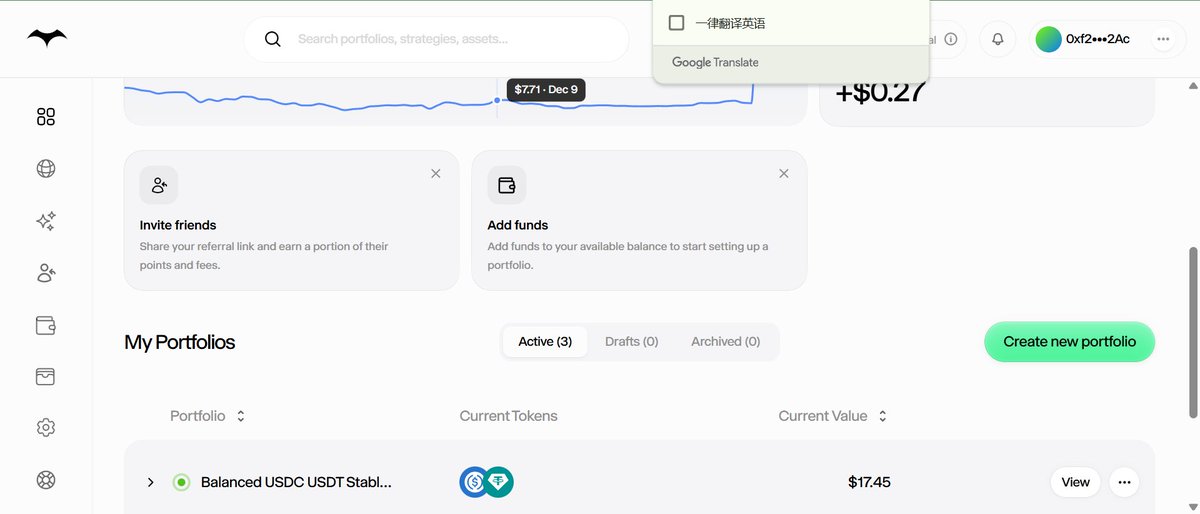Click the Invite friends person icon
Image resolution: width=1200 pixels, height=514 pixels.
159,185
